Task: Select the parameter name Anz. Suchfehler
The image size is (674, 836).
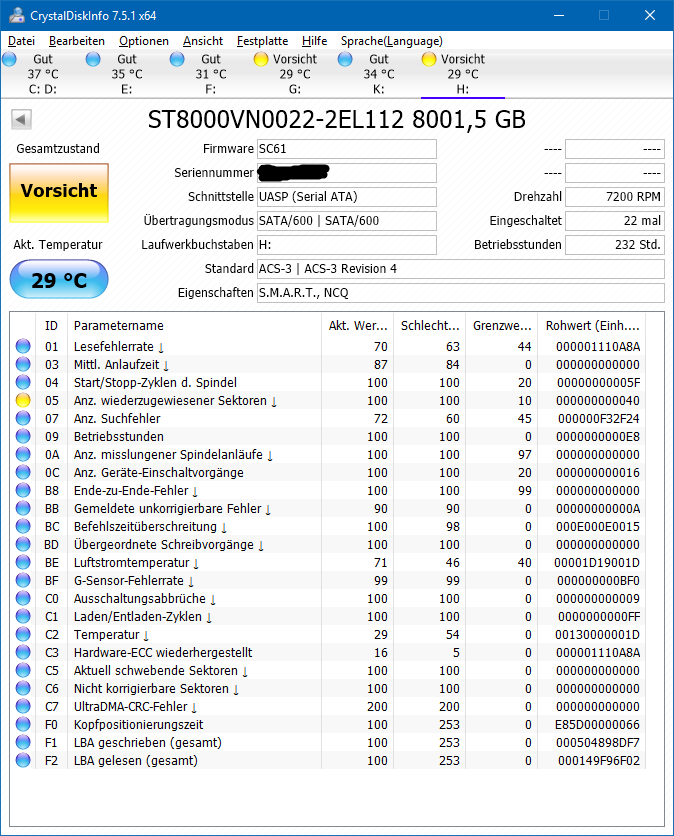Action: coord(117,419)
